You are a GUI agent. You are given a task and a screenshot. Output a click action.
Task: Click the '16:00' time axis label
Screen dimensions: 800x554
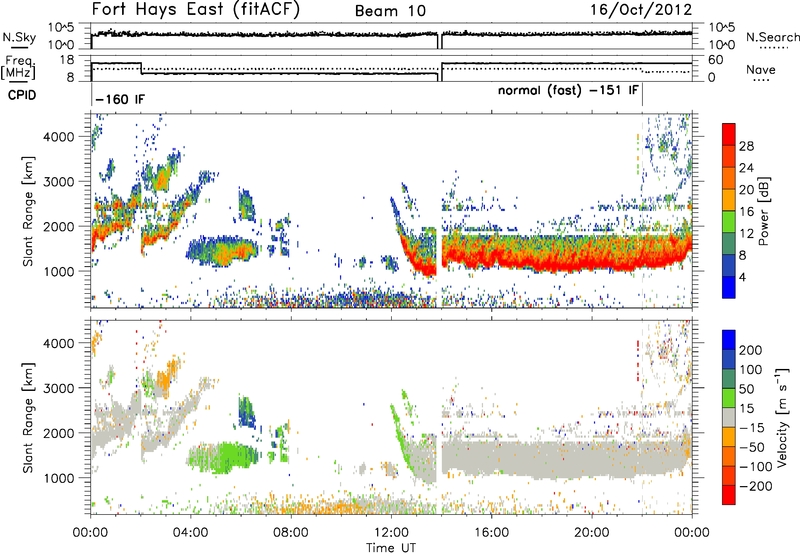pos(491,533)
